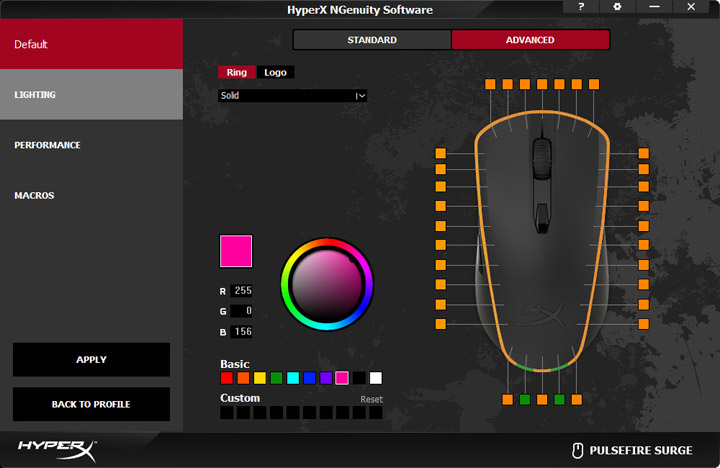The width and height of the screenshot is (720, 468).
Task: Expand the Solid effect dropdown
Action: tap(292, 96)
